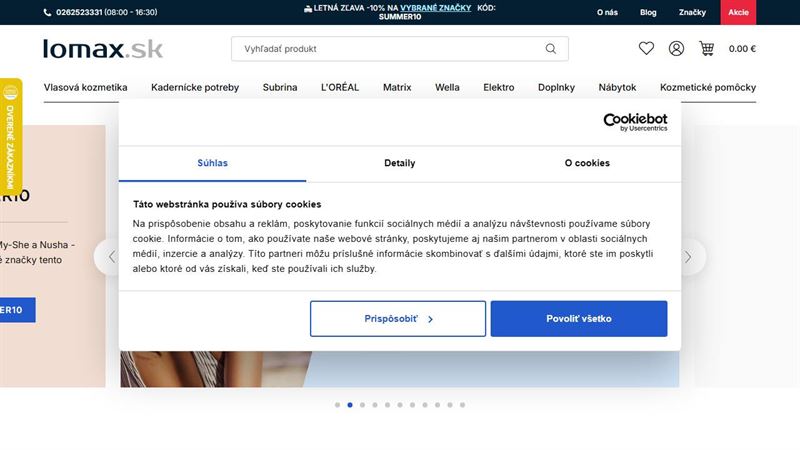
Task: Open the O nás link
Action: coord(607,12)
